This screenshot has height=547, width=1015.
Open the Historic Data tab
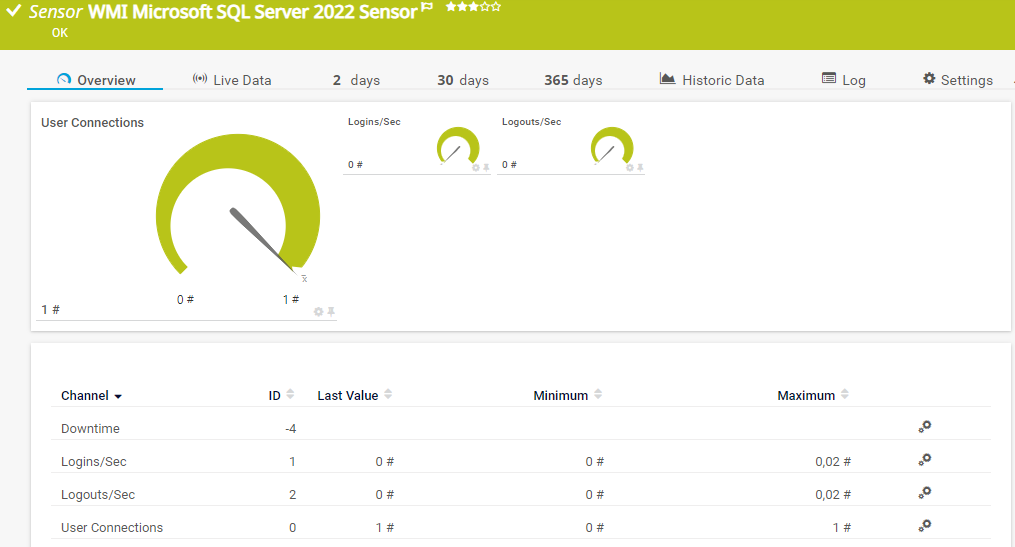click(x=712, y=80)
